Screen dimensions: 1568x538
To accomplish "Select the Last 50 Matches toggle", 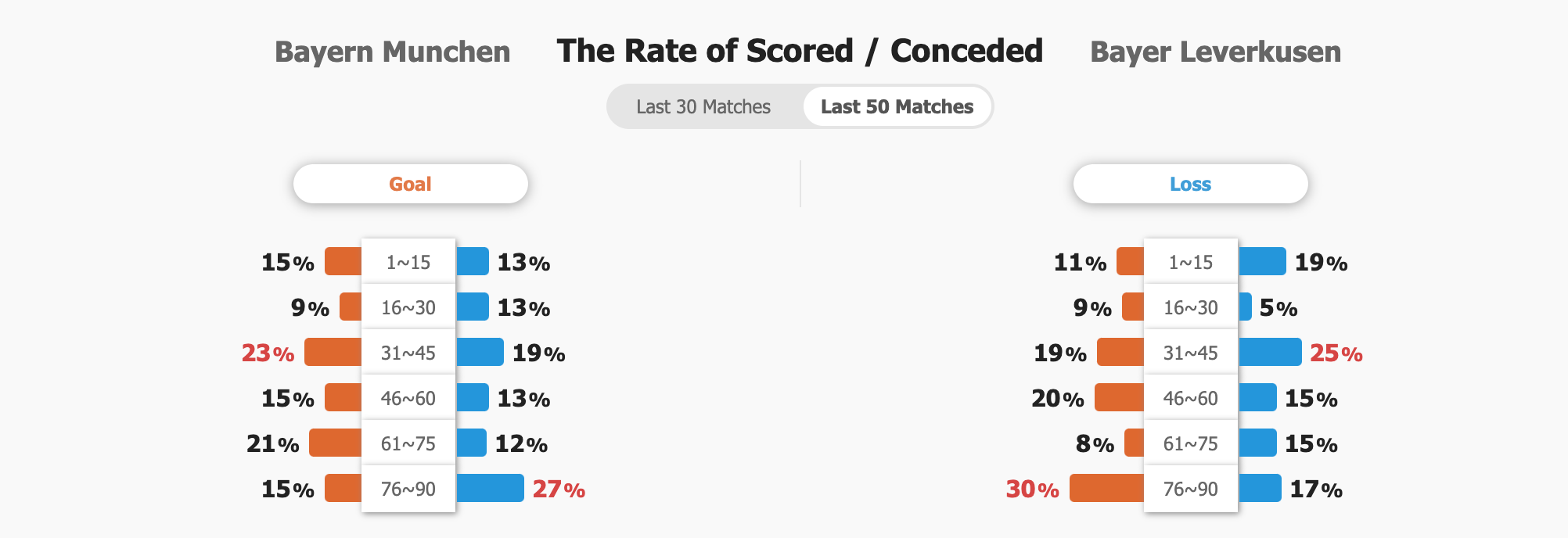I will [x=897, y=107].
